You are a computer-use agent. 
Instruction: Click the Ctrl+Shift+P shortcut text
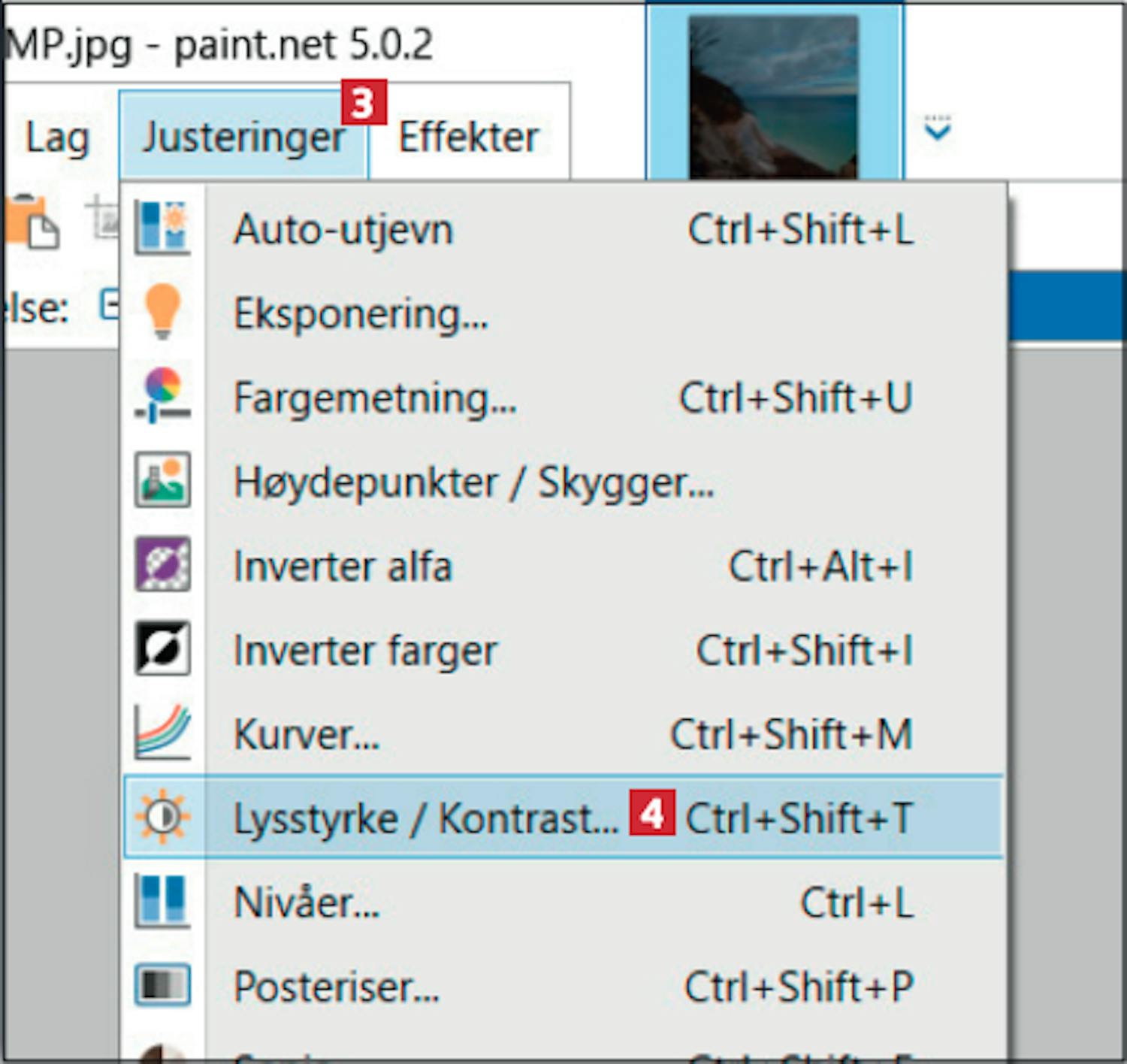point(799,986)
